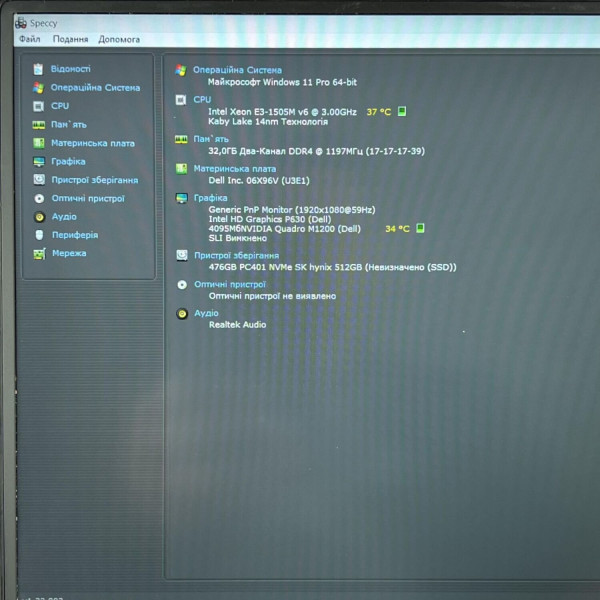The height and width of the screenshot is (600, 600).
Task: Click text Generic PnP Monitor (1920x1080@59Hz)
Action: 292,210
